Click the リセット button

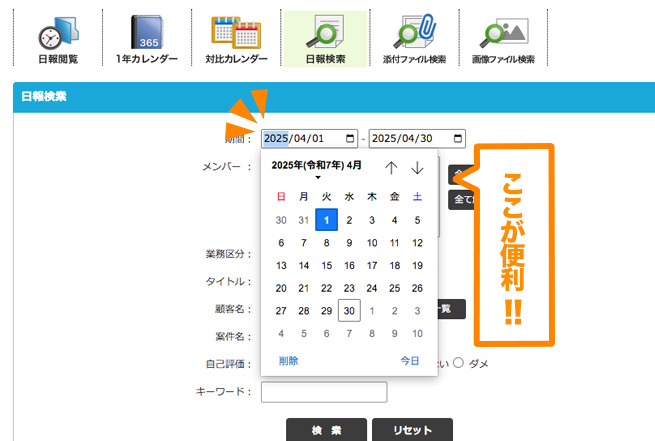pos(412,430)
